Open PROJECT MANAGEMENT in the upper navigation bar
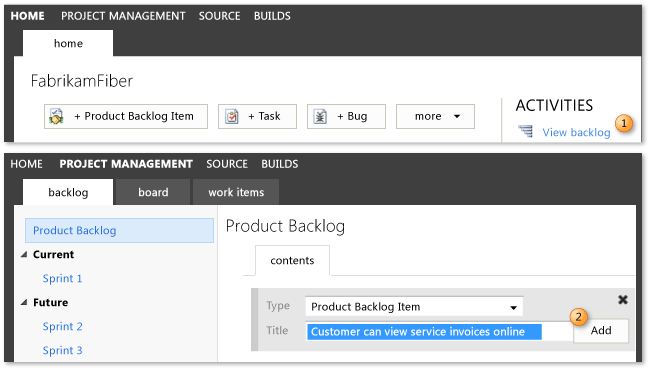650x370 pixels. [x=123, y=16]
